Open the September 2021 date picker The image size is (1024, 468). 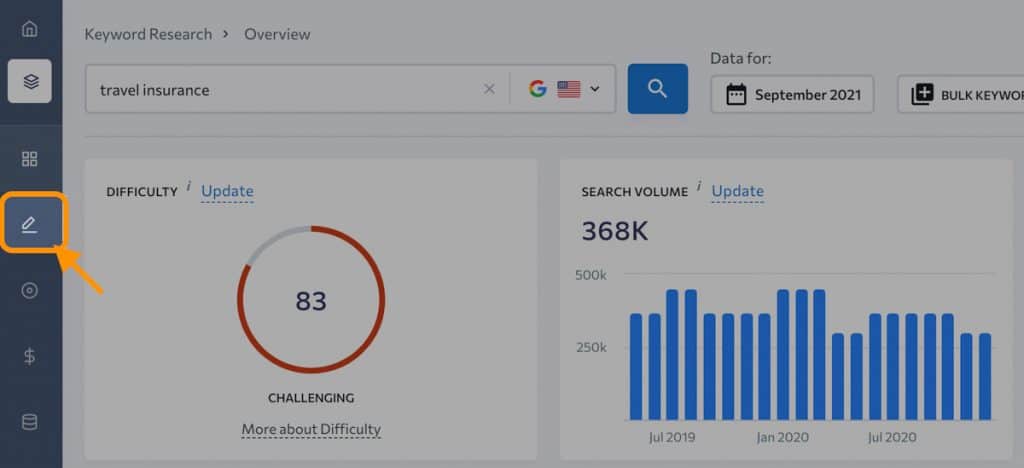pos(792,95)
